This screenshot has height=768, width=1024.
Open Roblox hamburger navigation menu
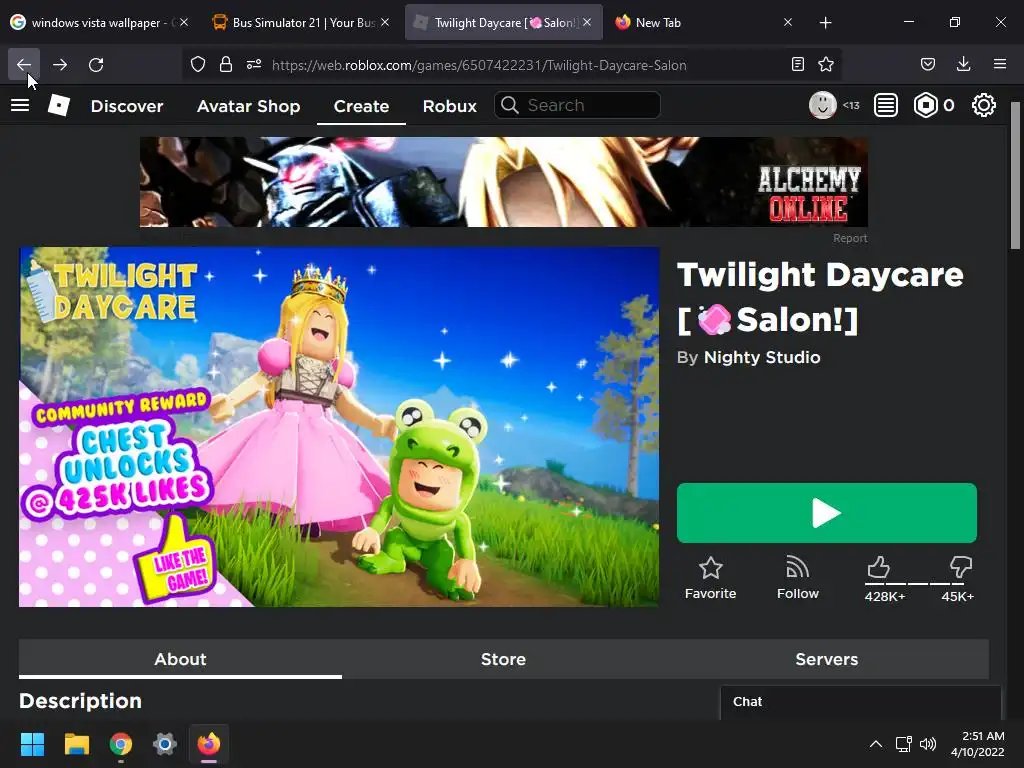20,105
